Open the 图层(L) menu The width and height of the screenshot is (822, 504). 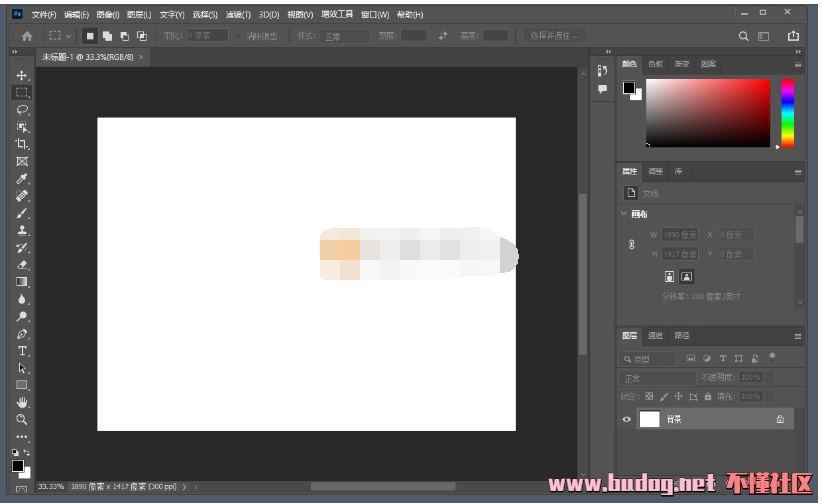point(139,15)
